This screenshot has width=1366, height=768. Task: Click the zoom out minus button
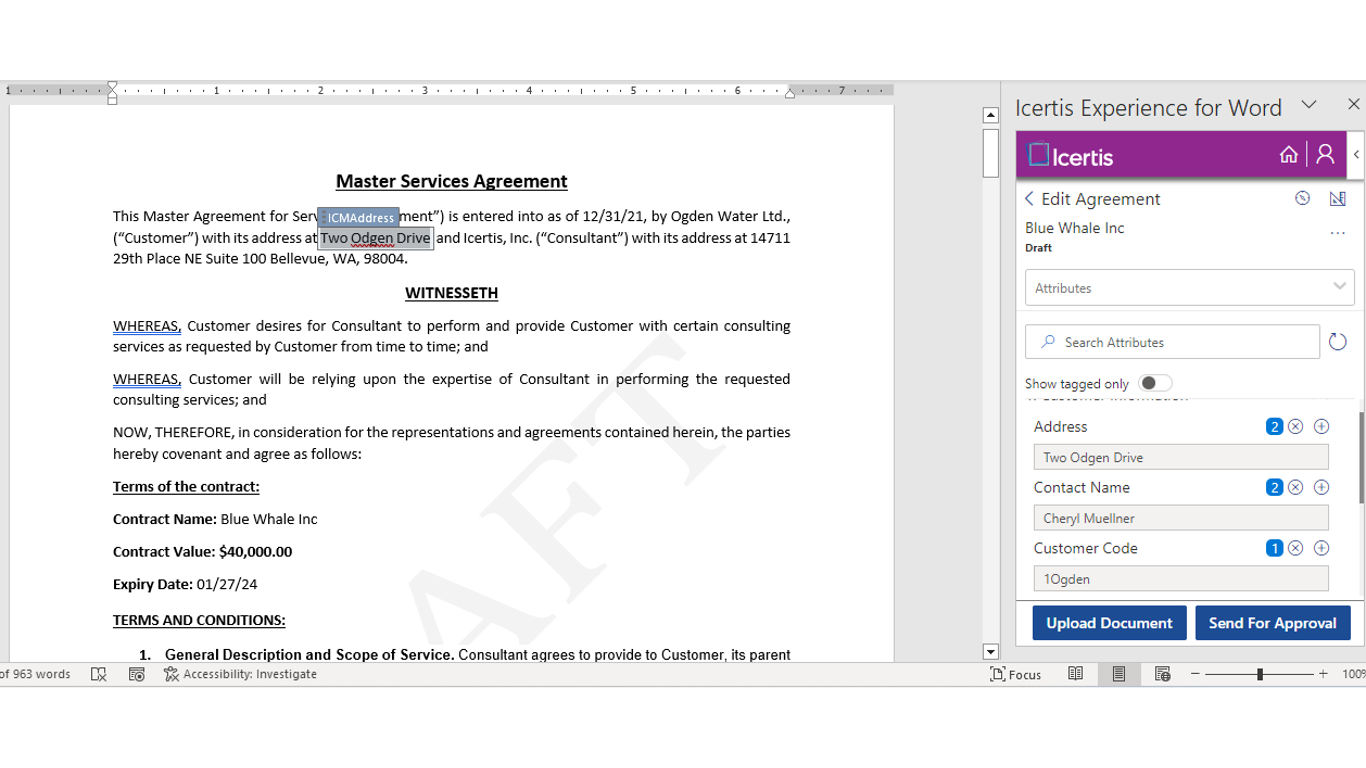pyautogui.click(x=1194, y=674)
